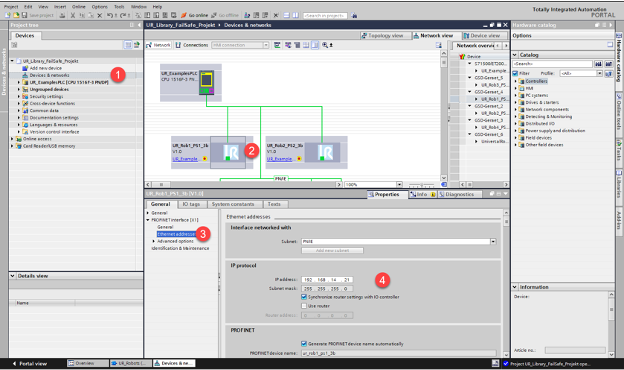Click the delete X icon in main toolbar
The image size is (624, 370).
tap(99, 15)
